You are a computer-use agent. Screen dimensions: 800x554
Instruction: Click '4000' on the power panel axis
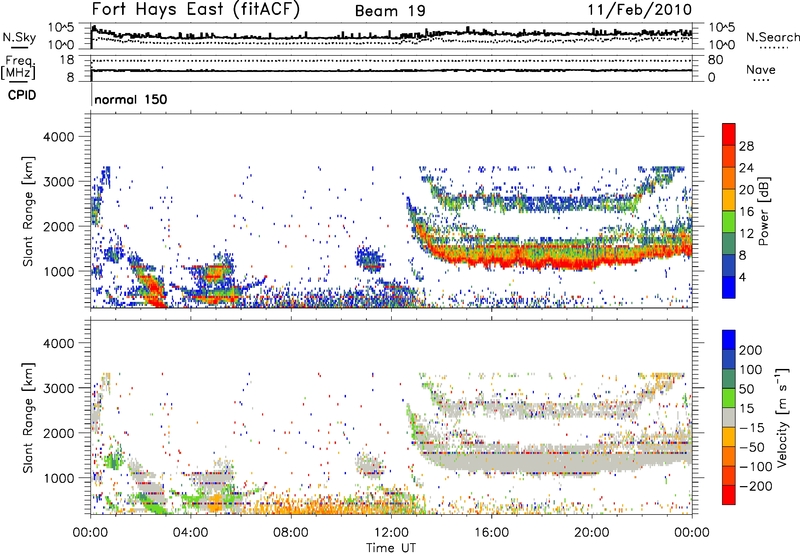click(58, 137)
